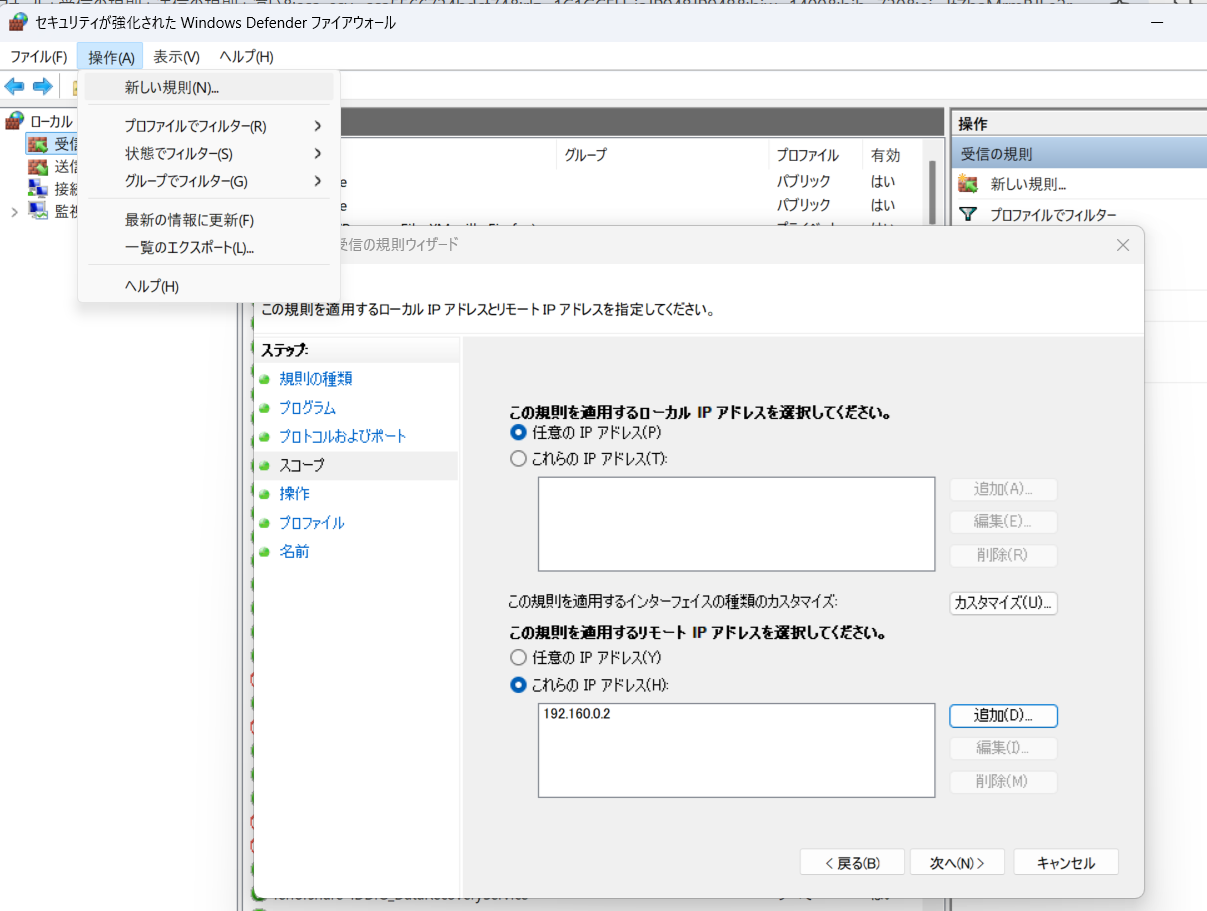Click the firewall app icon in the title bar
The width and height of the screenshot is (1207, 911).
[17, 22]
